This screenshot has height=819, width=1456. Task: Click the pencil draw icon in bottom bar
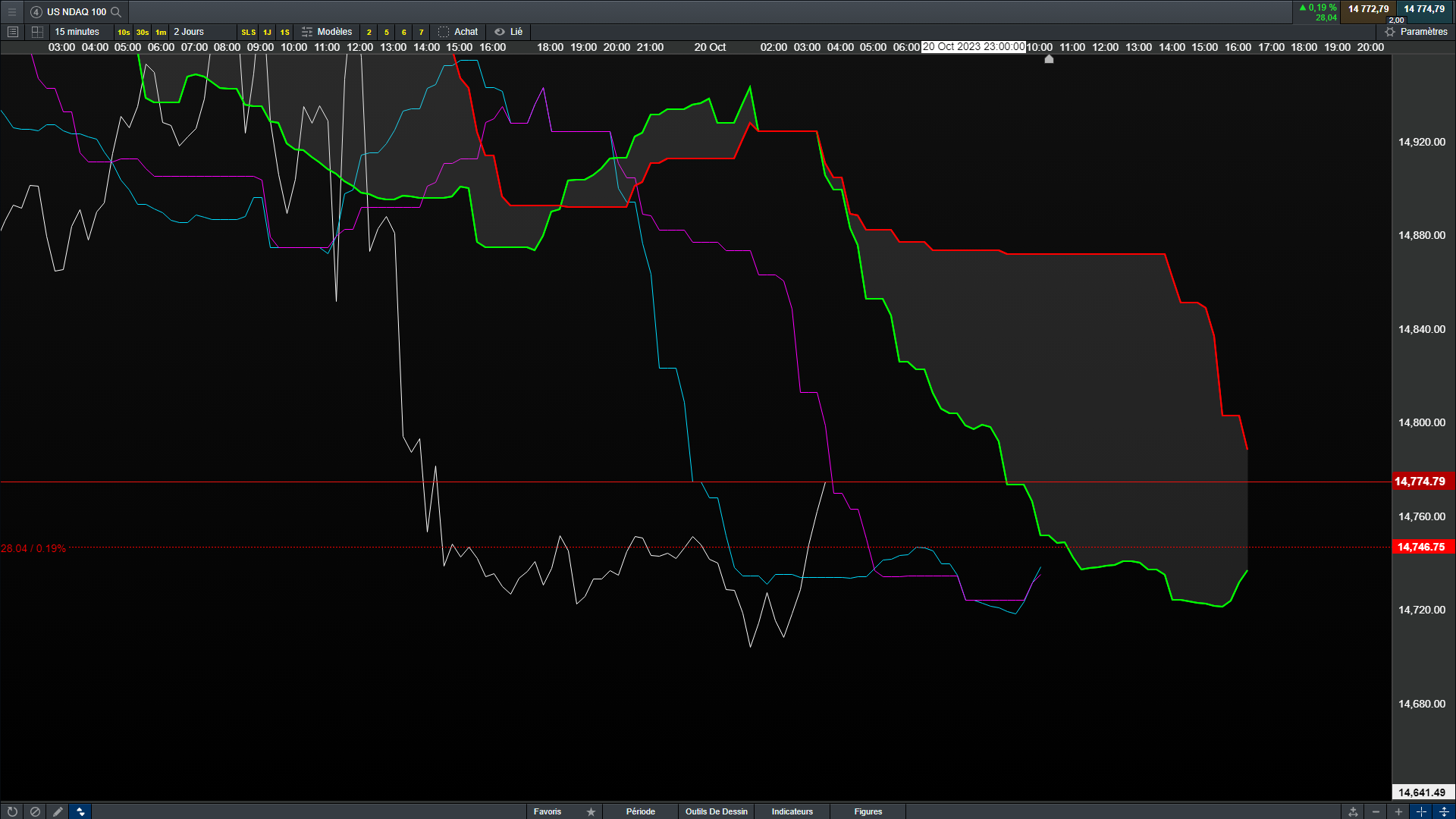(58, 811)
